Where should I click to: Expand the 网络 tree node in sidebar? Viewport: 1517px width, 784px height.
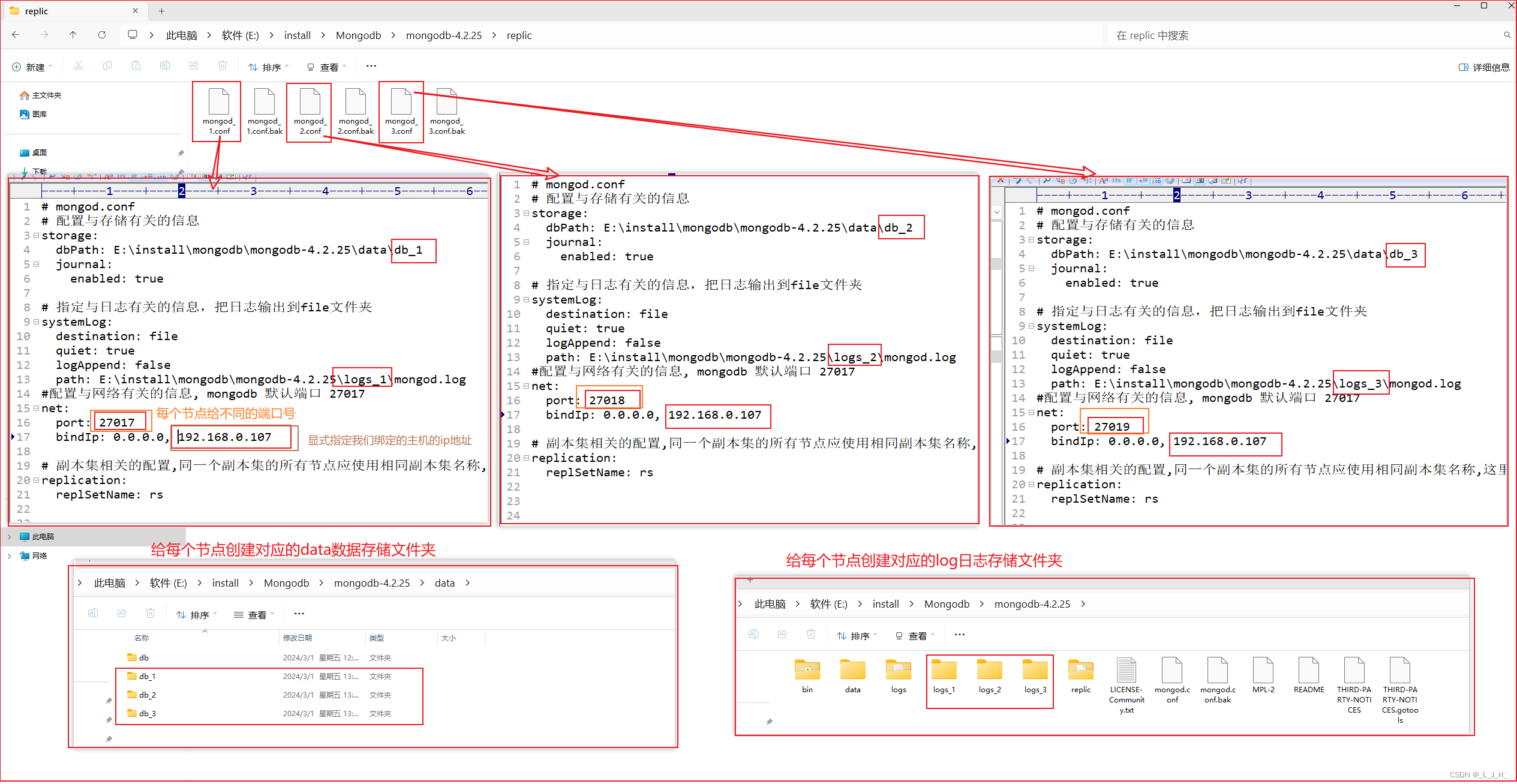pos(10,555)
